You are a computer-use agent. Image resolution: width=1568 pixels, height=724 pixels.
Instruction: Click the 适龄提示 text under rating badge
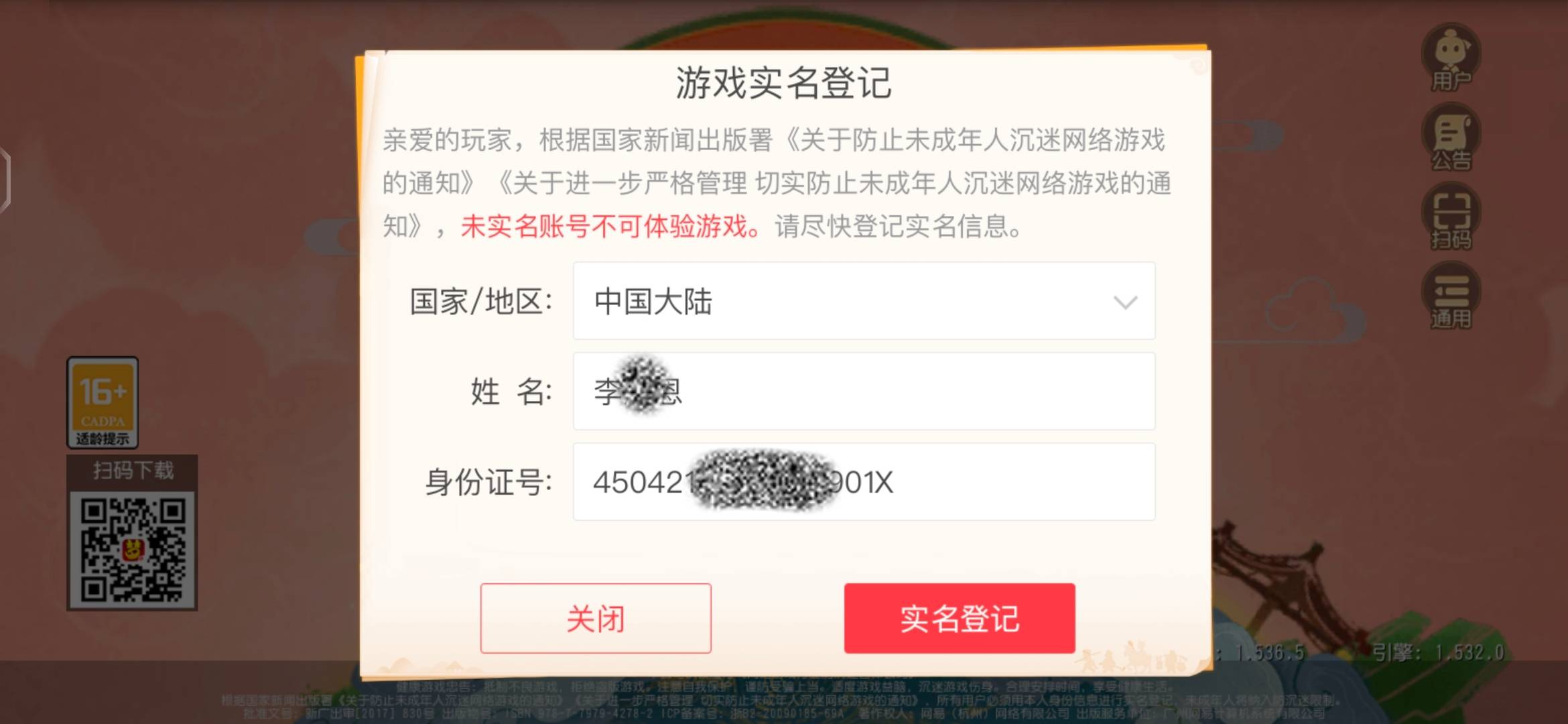pos(103,439)
